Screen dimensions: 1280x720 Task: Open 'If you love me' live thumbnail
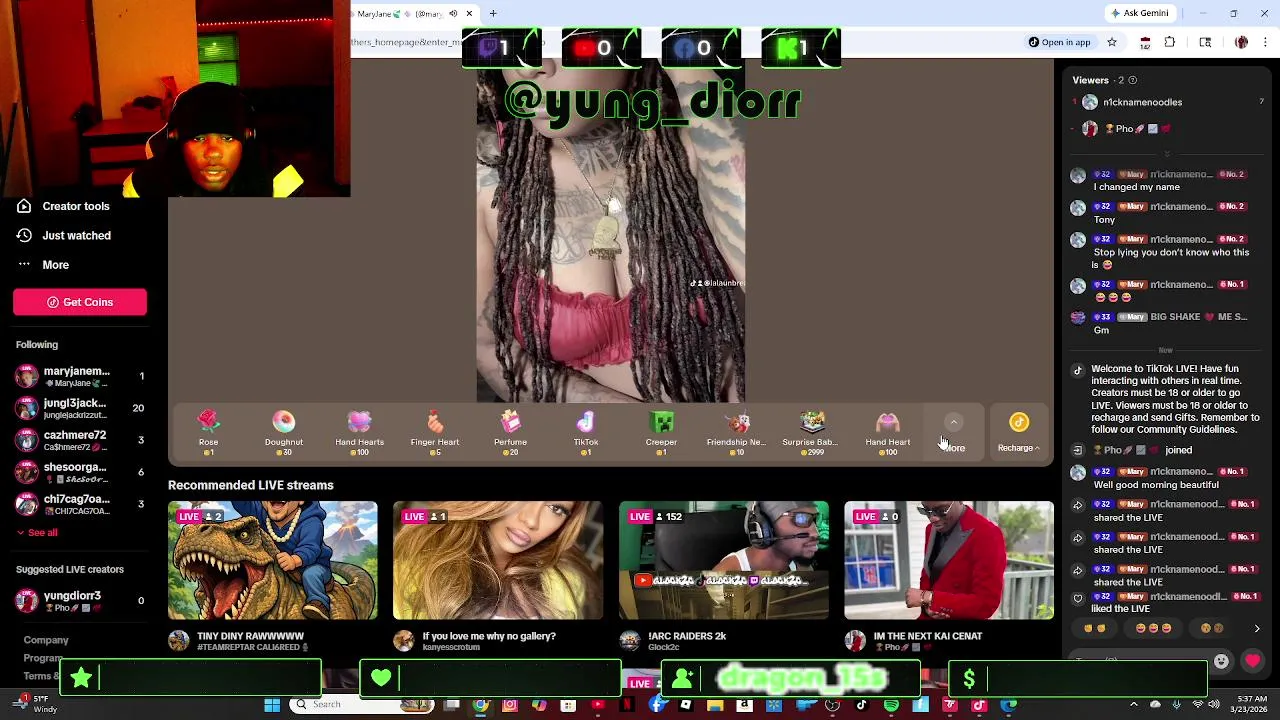[498, 560]
